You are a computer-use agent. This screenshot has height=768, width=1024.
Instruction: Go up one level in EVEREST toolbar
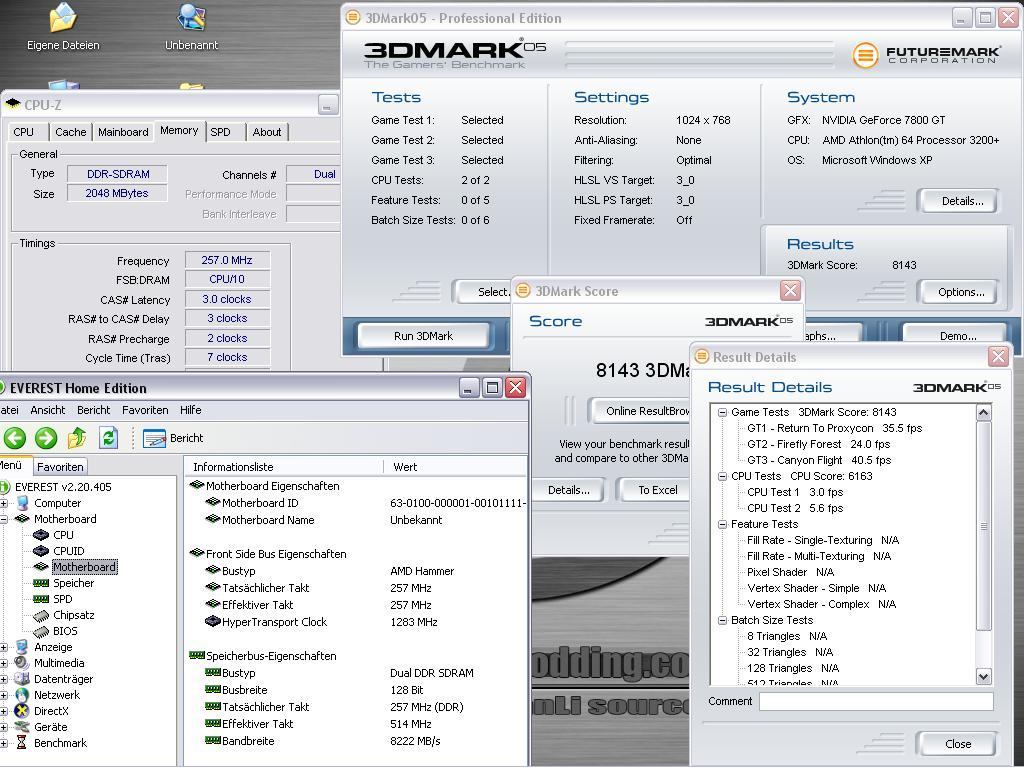[x=76, y=438]
